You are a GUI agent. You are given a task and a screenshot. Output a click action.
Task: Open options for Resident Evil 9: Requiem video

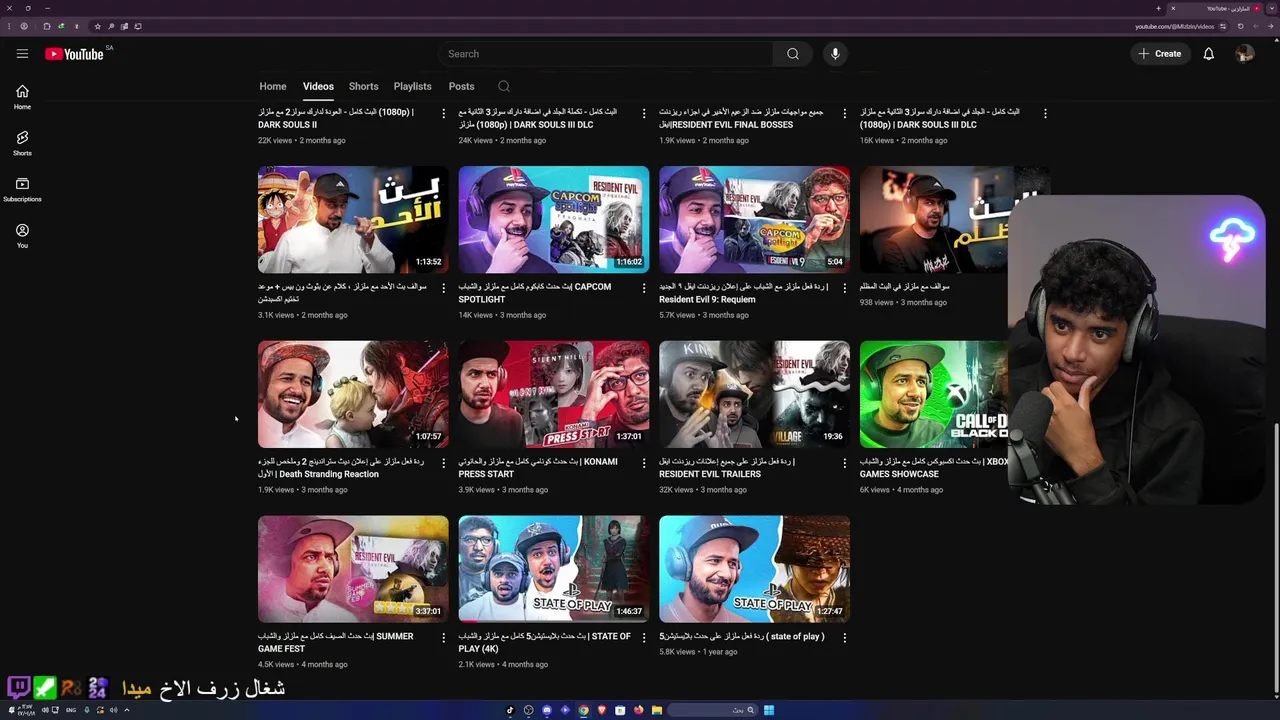point(844,288)
